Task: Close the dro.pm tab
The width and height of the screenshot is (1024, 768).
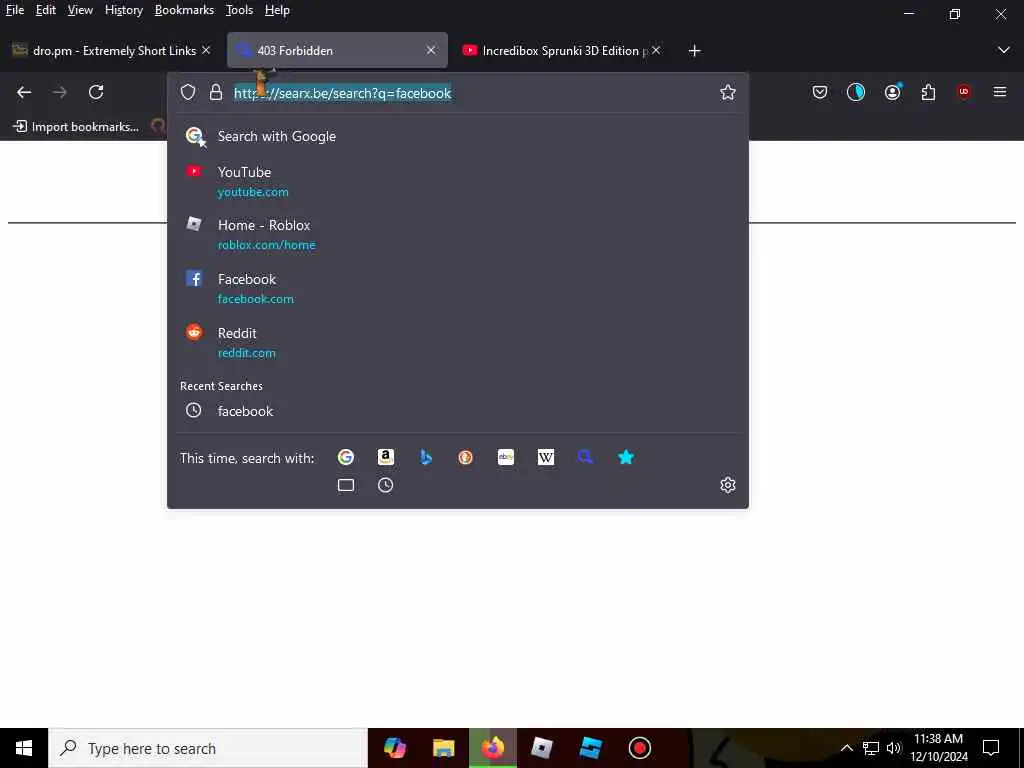Action: tap(206, 50)
